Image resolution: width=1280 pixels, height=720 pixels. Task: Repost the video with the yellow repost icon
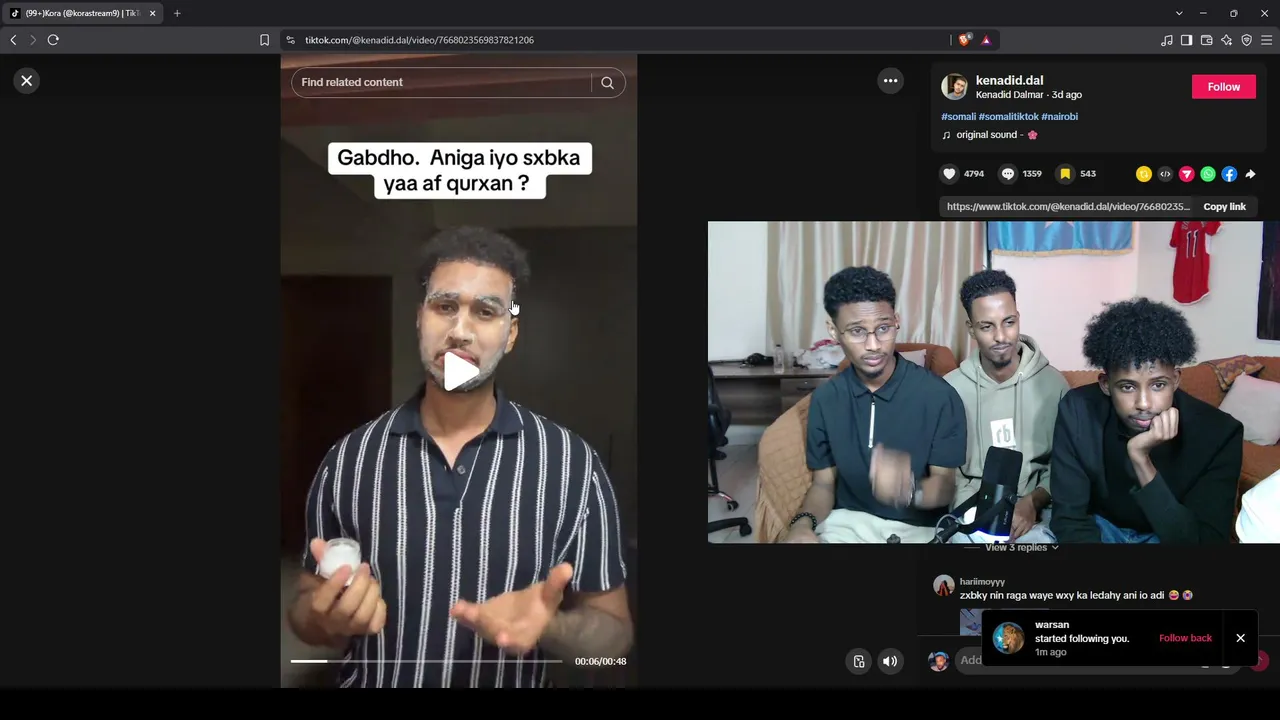coord(1144,174)
